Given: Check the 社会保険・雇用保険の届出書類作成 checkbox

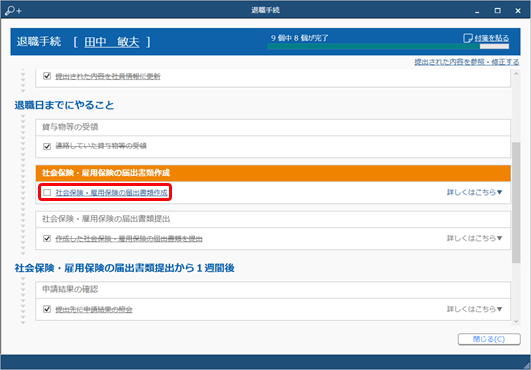Looking at the screenshot, I should click(x=47, y=193).
